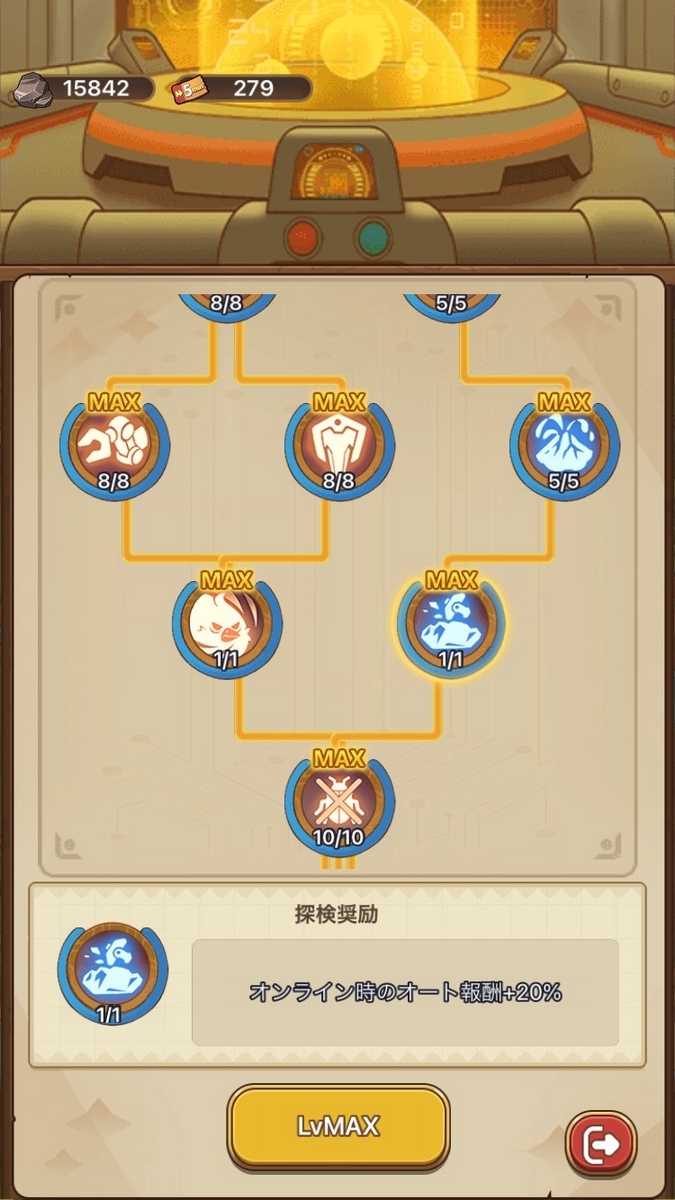The height and width of the screenshot is (1200, 675).
Task: Click the 15842 stone count
Action: pyautogui.click(x=96, y=88)
